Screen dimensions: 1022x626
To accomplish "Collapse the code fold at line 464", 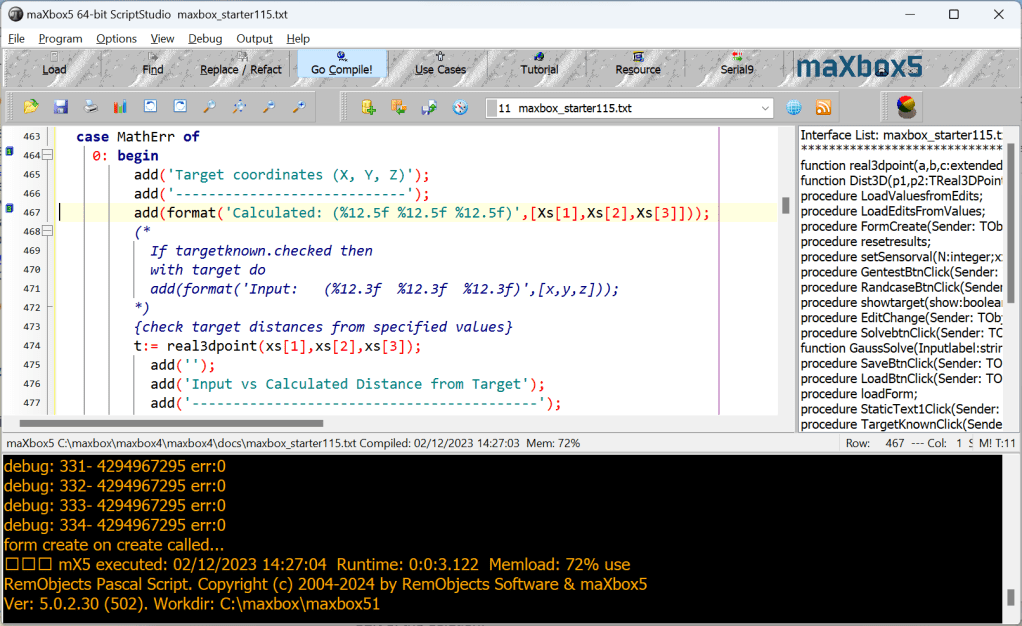I will click(47, 155).
